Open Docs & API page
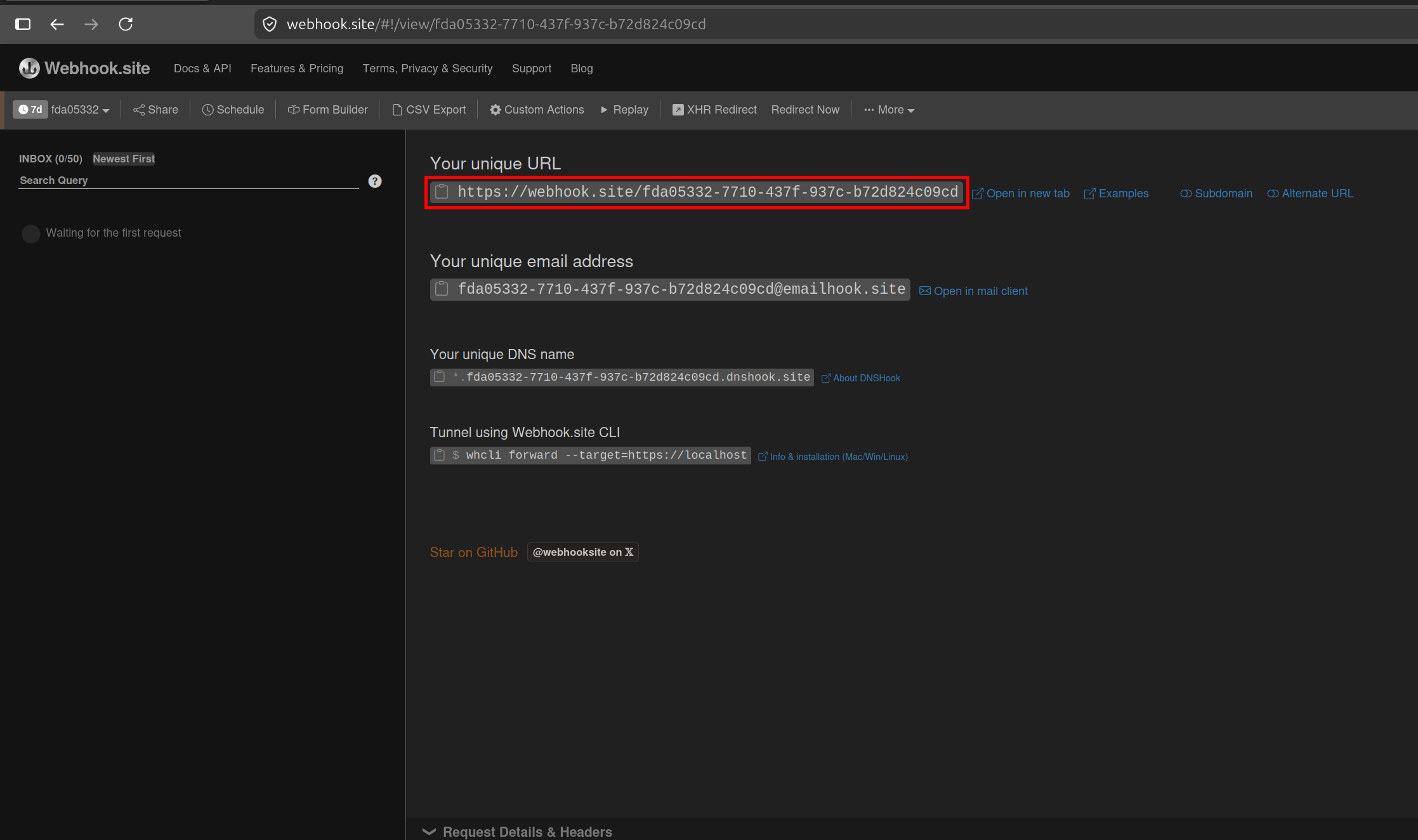 pyautogui.click(x=202, y=69)
